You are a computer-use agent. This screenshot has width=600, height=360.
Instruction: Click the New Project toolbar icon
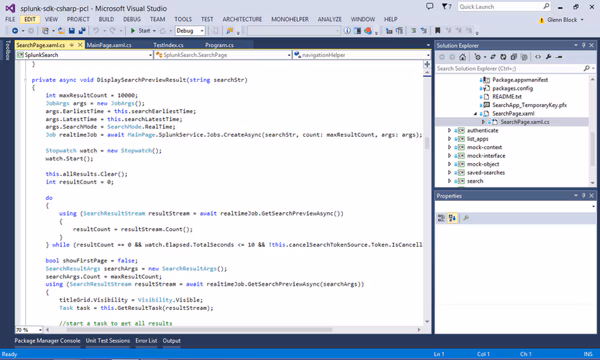(46, 31)
